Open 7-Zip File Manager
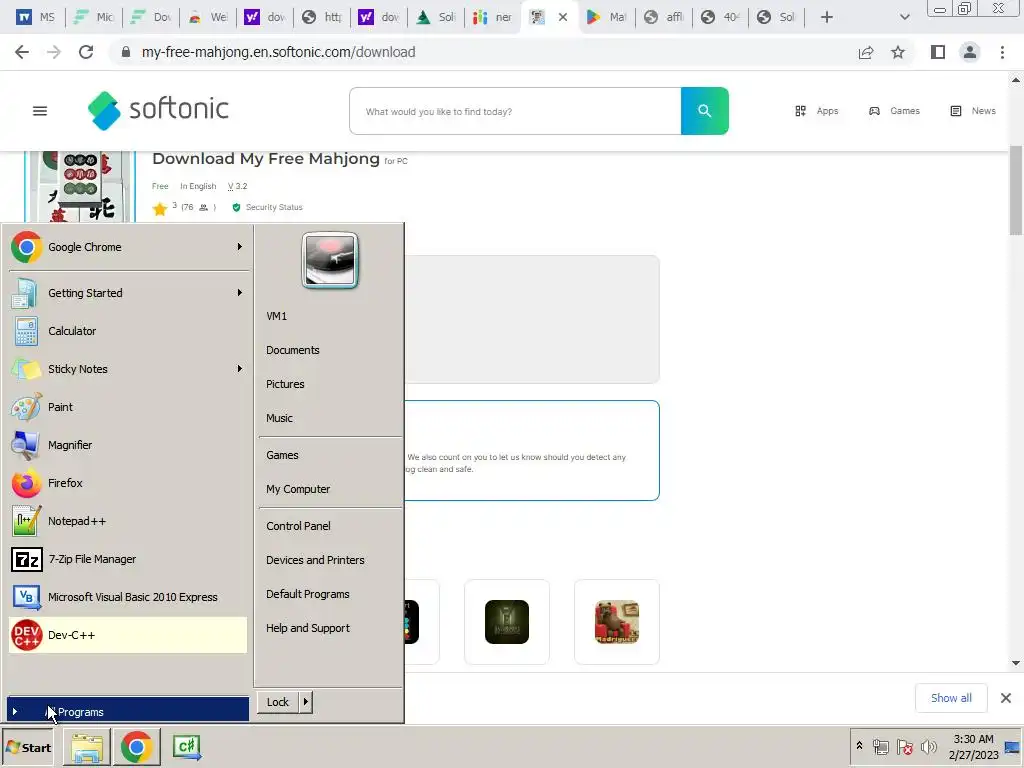The image size is (1024, 768). [x=128, y=559]
